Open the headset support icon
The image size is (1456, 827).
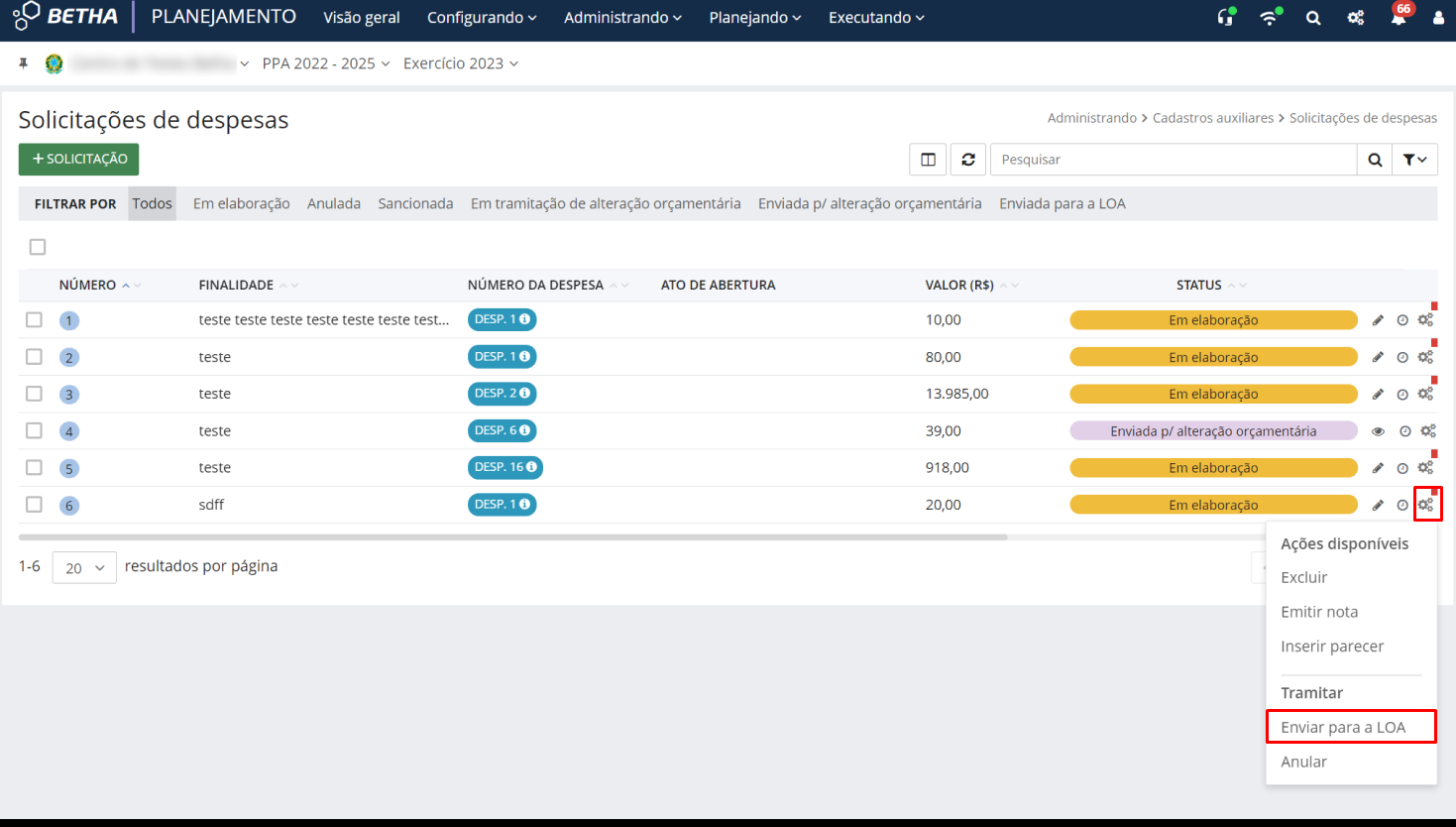1226,17
